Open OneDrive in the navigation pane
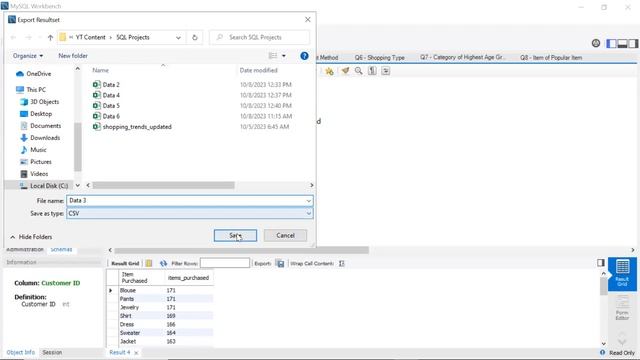This screenshot has height=360, width=640. click(33, 74)
